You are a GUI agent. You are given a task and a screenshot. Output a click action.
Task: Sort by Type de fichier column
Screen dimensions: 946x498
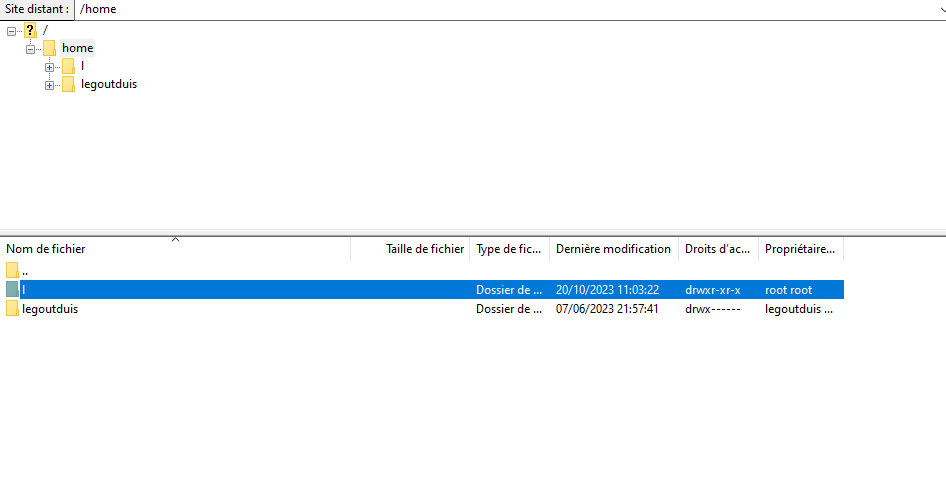click(510, 249)
